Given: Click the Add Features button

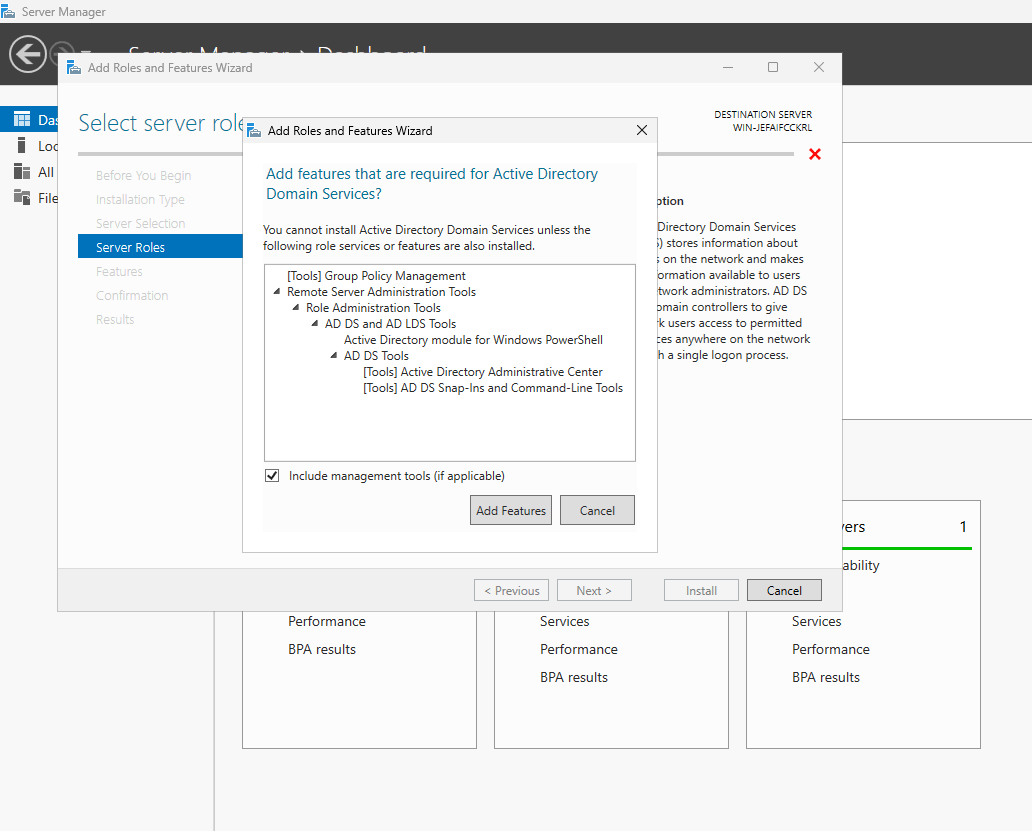Looking at the screenshot, I should coord(511,511).
